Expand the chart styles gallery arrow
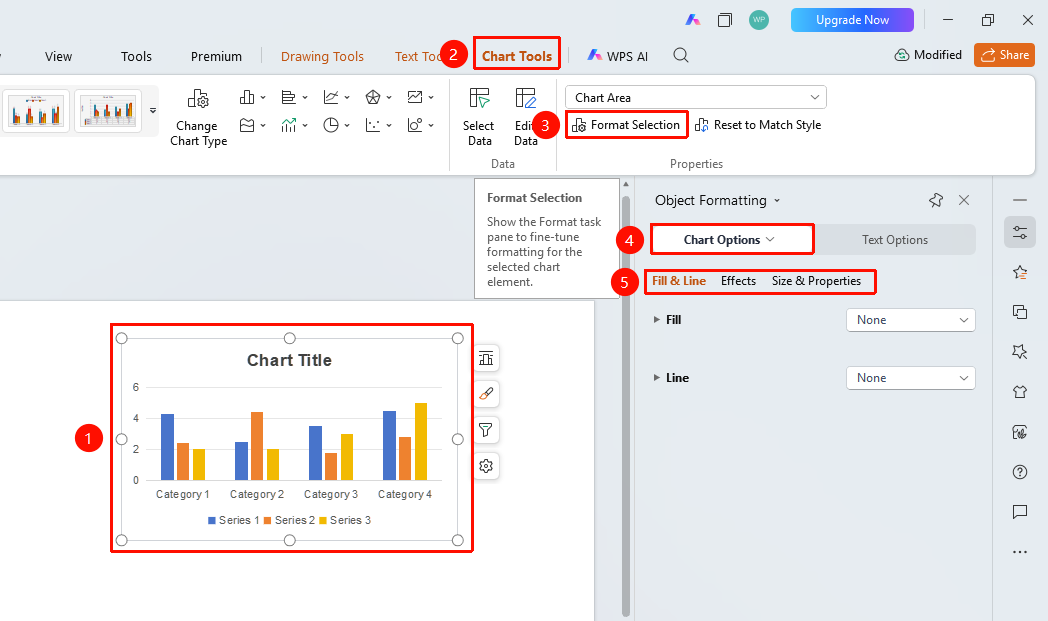This screenshot has height=621, width=1048. tap(153, 111)
